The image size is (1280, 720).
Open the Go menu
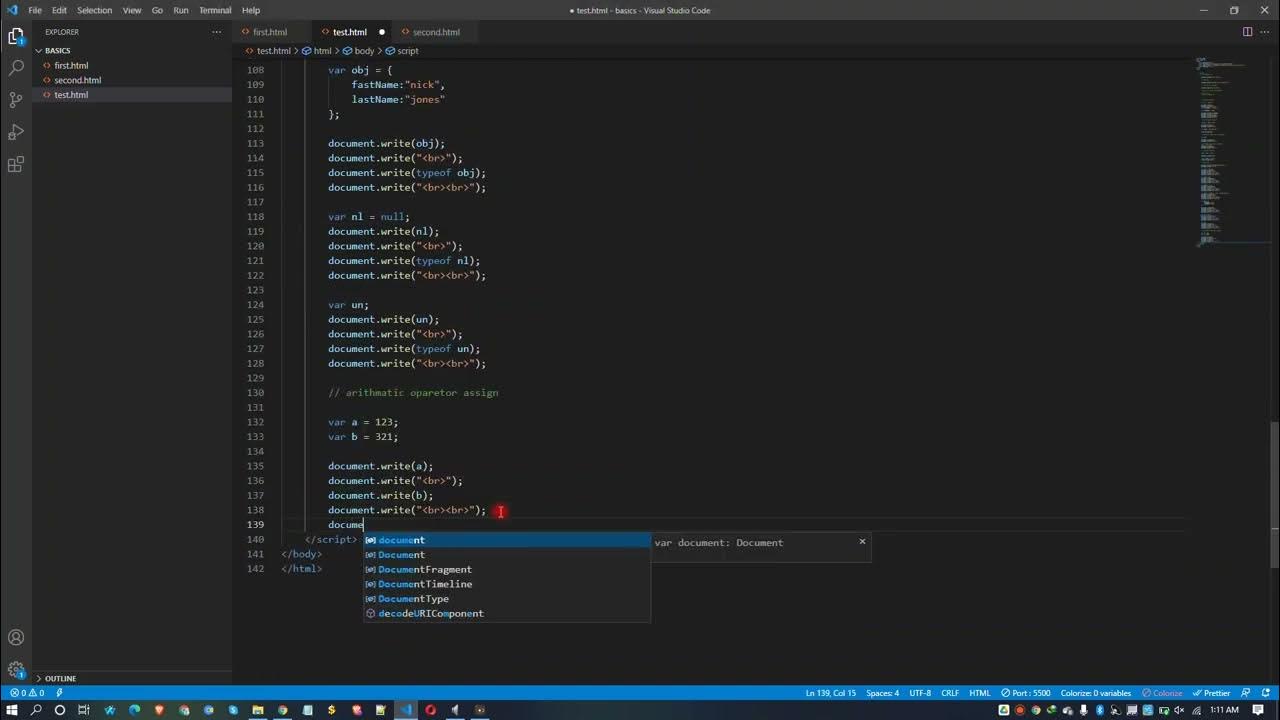[x=157, y=10]
